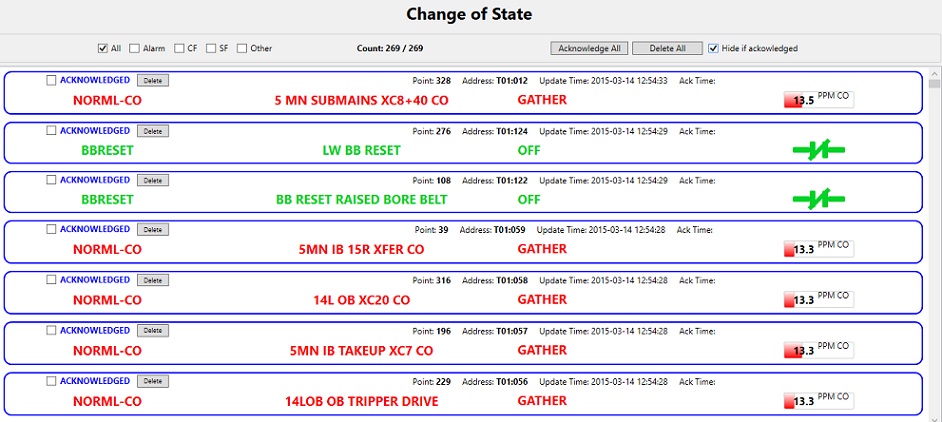Click ACKNOWLEDGED label on 5MN IB 15R XFER row
The image size is (942, 422).
click(x=94, y=229)
